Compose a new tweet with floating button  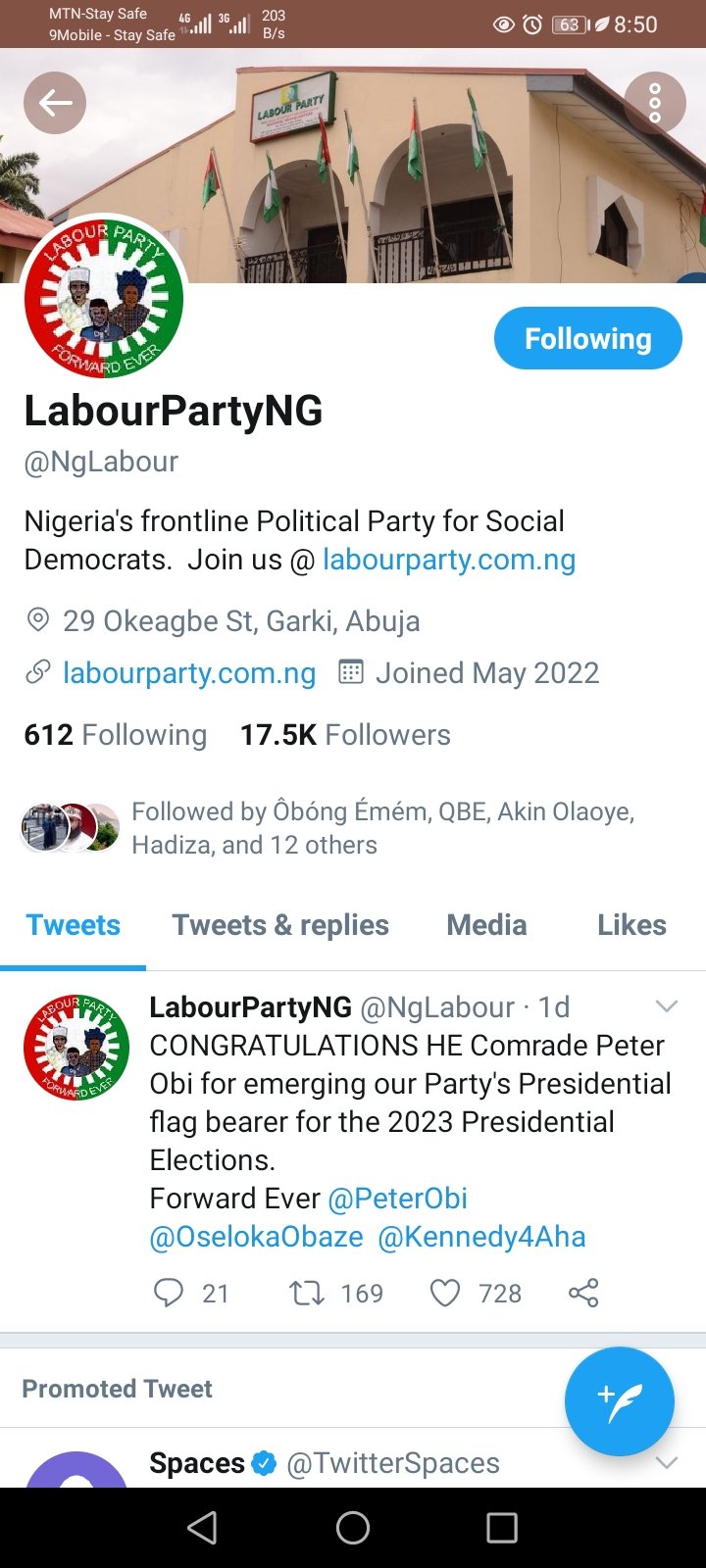click(619, 1400)
